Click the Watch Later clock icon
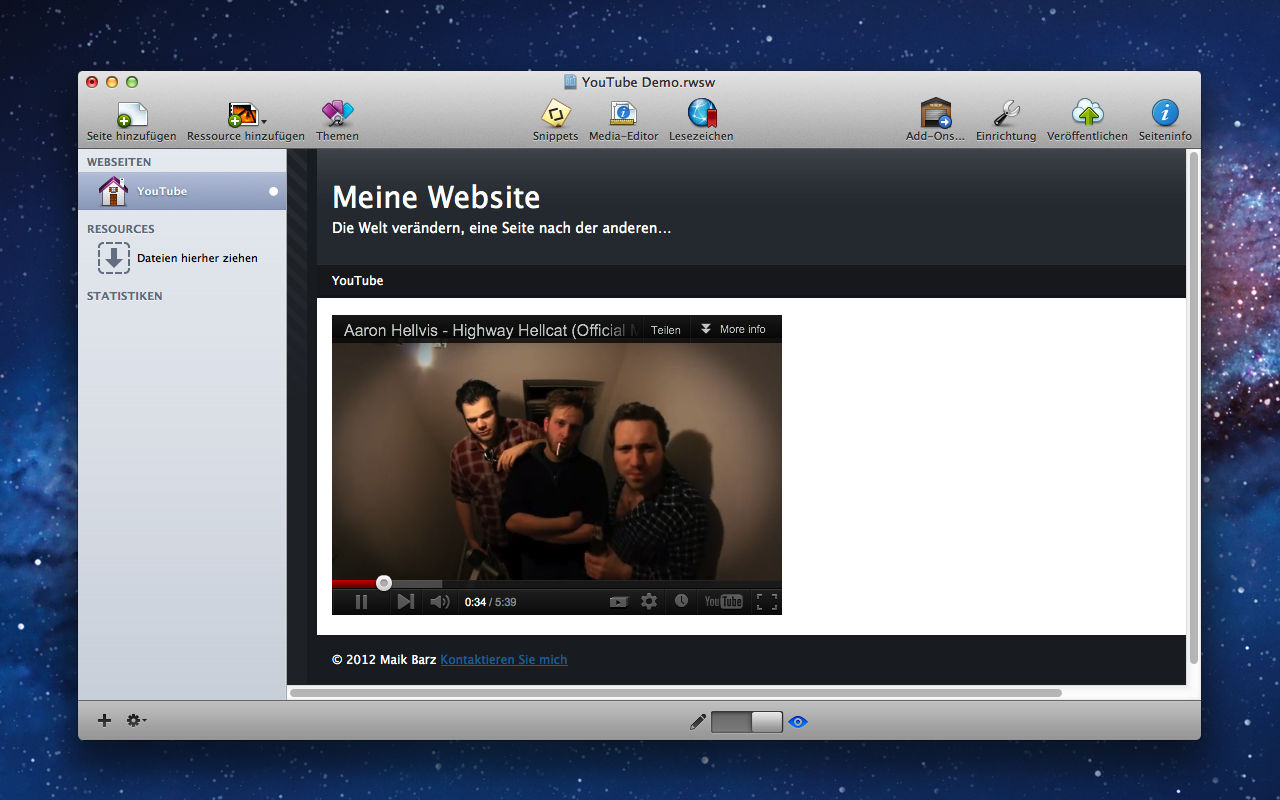This screenshot has width=1280, height=800. point(681,601)
